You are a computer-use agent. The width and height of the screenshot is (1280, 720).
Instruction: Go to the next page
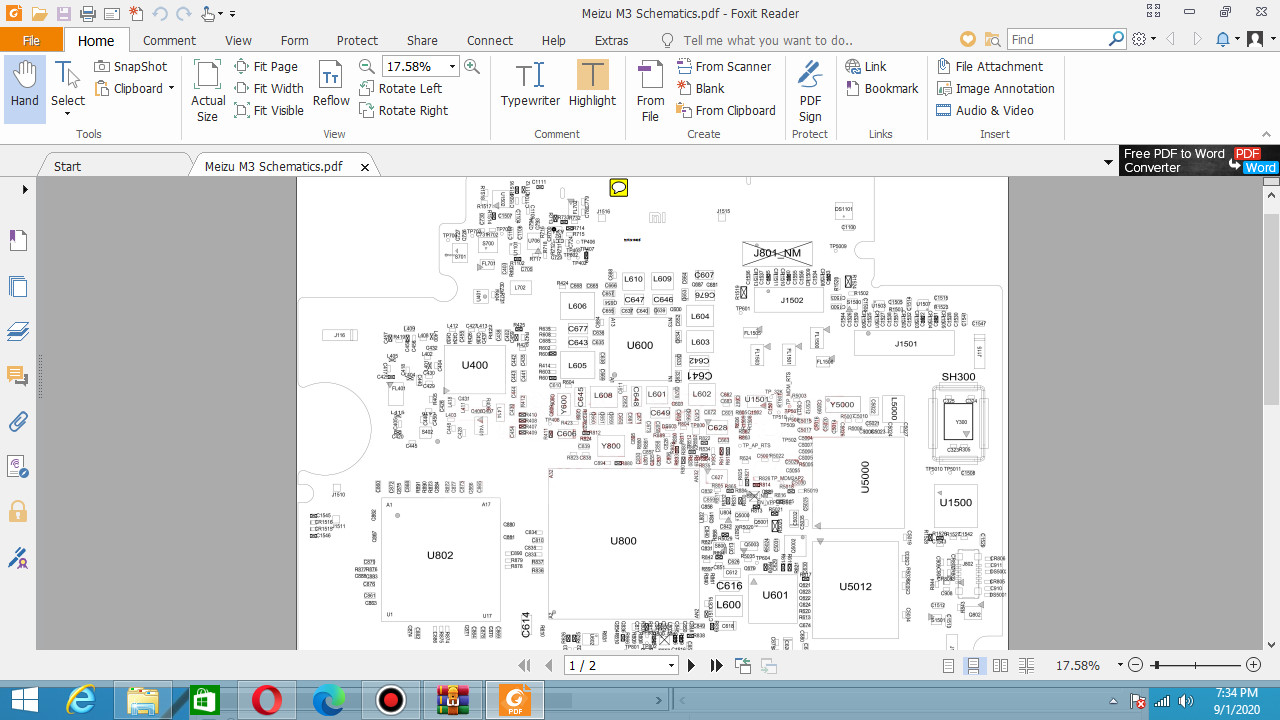[691, 666]
